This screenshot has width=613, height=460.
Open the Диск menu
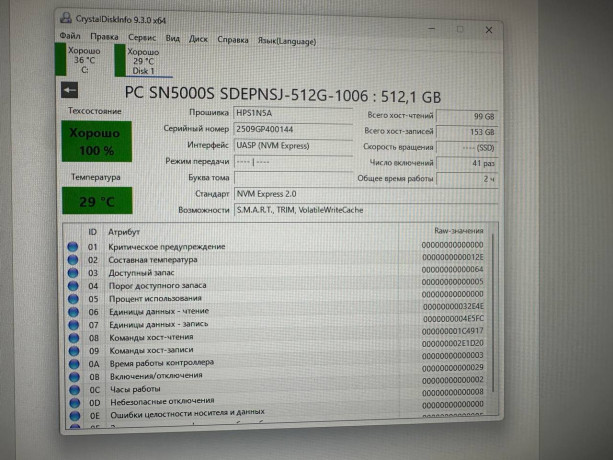point(198,39)
